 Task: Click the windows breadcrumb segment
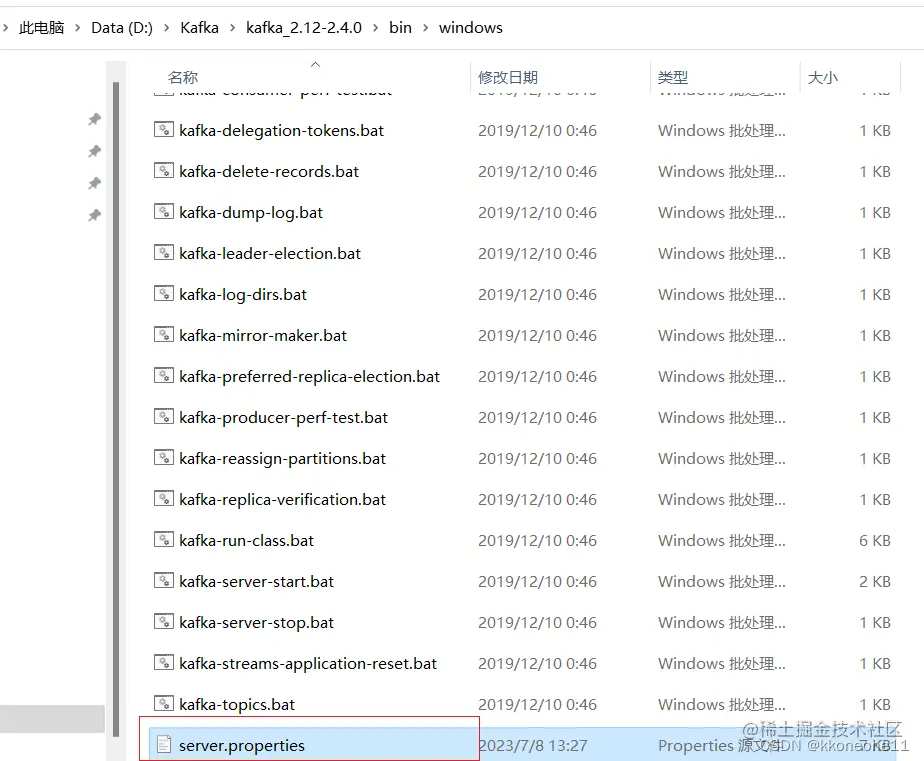[x=470, y=28]
